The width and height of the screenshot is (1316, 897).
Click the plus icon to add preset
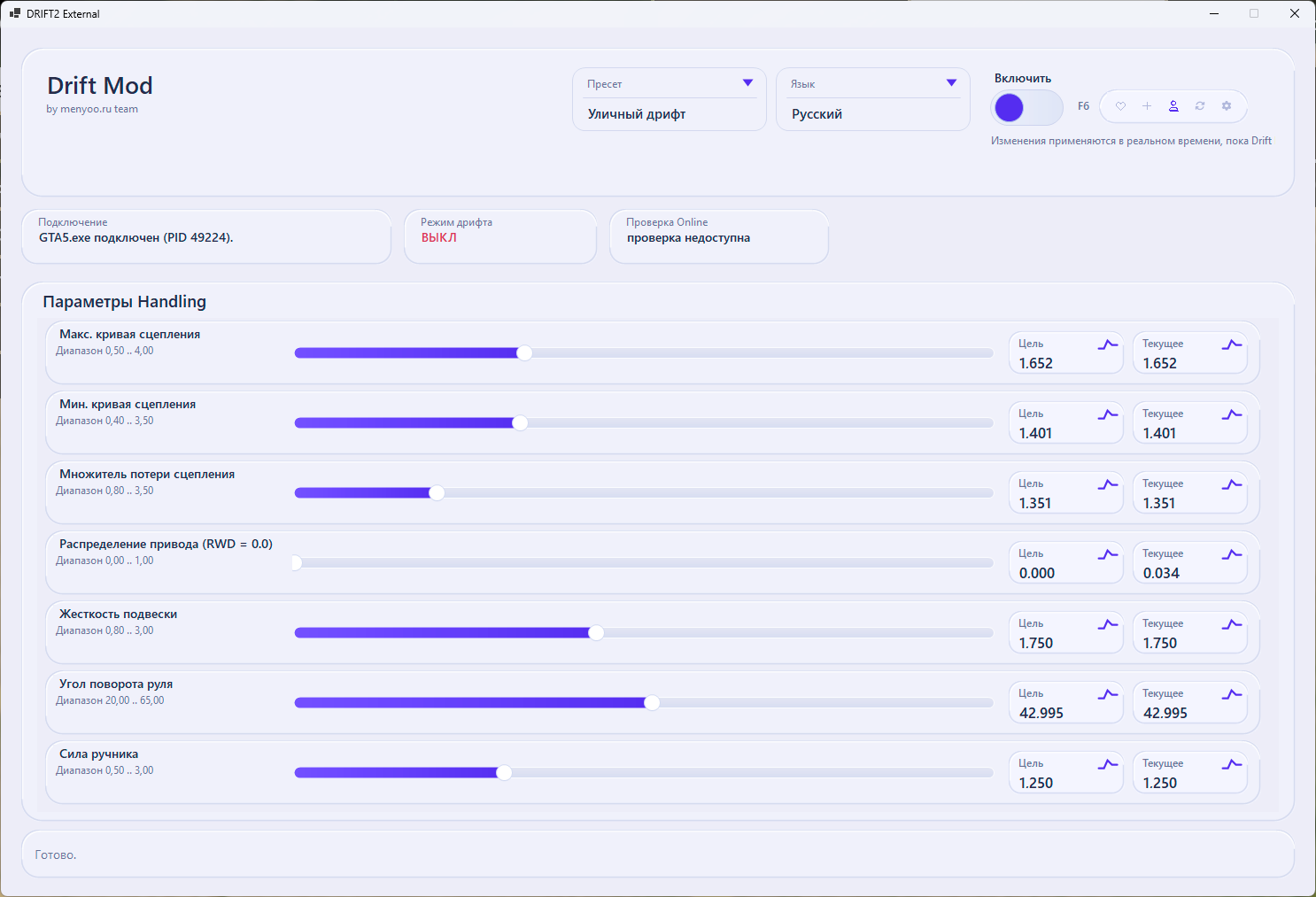click(1147, 106)
